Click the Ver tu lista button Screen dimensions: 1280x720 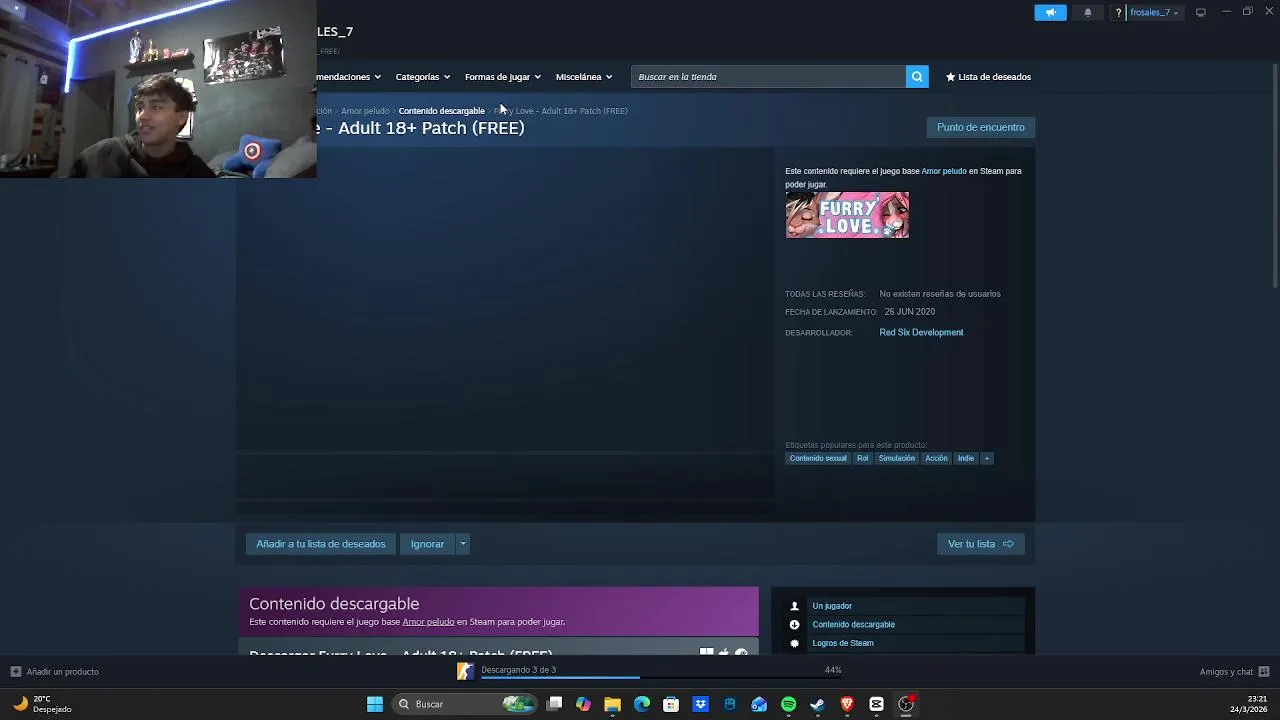[x=981, y=544]
